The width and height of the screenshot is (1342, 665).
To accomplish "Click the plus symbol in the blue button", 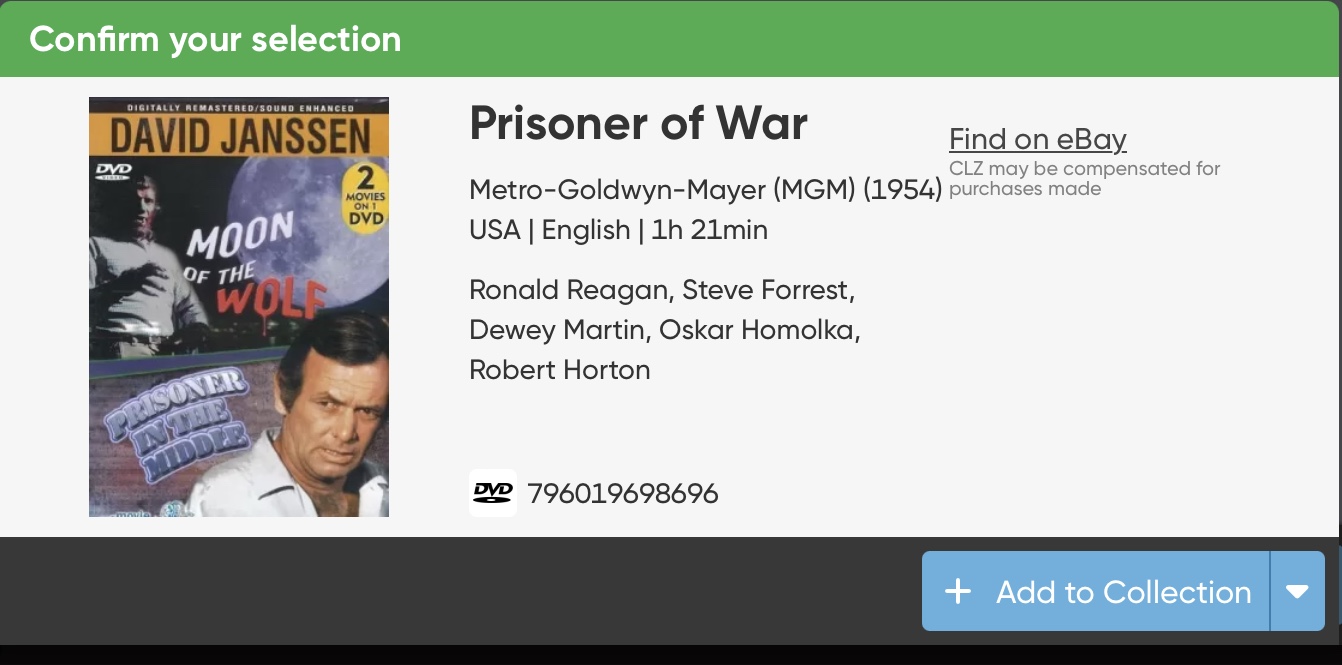I will pyautogui.click(x=958, y=592).
